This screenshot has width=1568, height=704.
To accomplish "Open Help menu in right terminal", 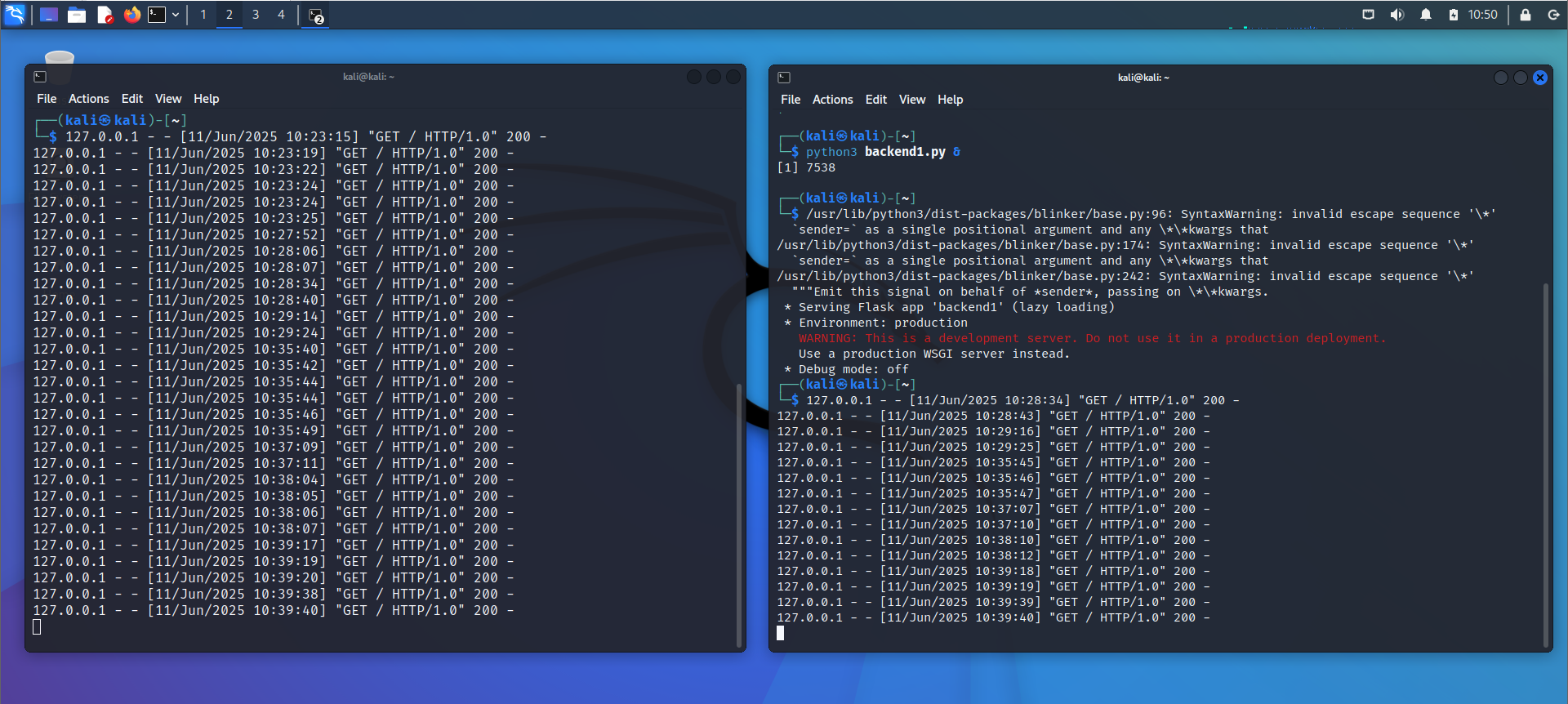I will point(950,100).
